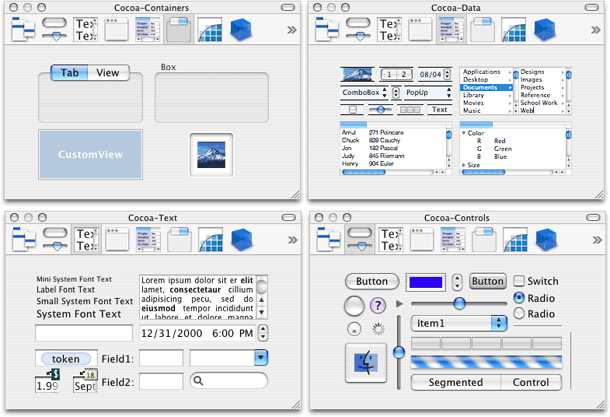610x417 pixels.
Task: Select Menus palette icon in Cocoa-Controls toolbar
Action: tap(329, 240)
